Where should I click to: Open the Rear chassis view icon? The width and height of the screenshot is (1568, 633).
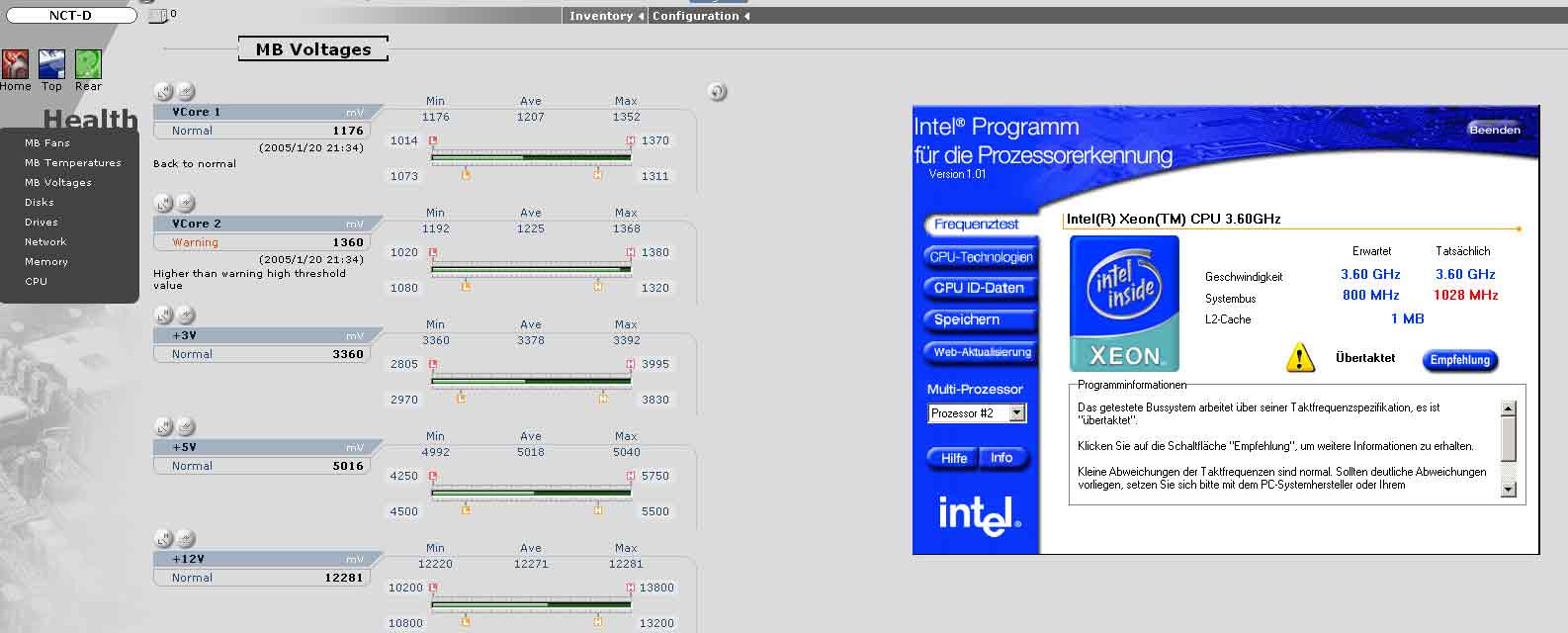[x=88, y=64]
